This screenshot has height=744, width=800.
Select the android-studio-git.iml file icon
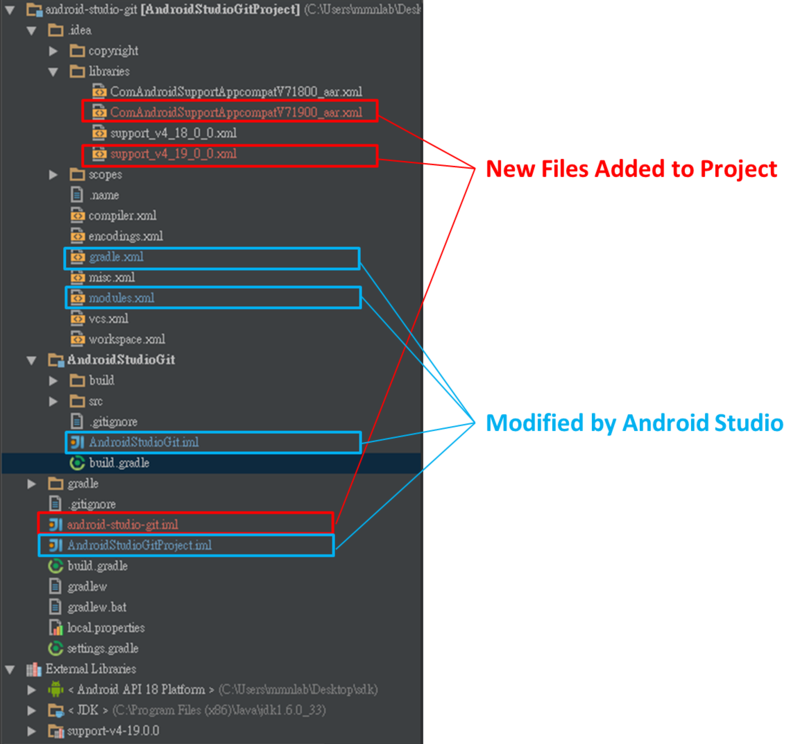[55, 525]
